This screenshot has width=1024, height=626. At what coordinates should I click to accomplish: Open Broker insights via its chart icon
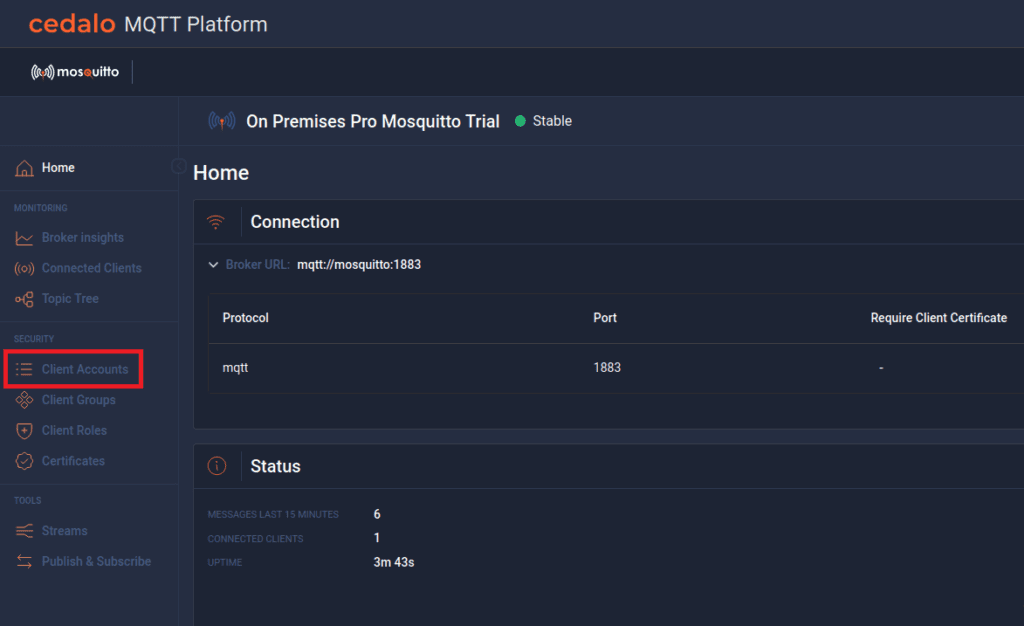click(x=23, y=238)
